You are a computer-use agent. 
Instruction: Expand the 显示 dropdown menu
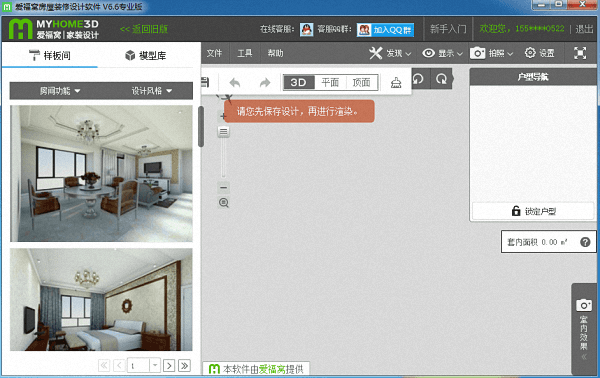(x=442, y=53)
